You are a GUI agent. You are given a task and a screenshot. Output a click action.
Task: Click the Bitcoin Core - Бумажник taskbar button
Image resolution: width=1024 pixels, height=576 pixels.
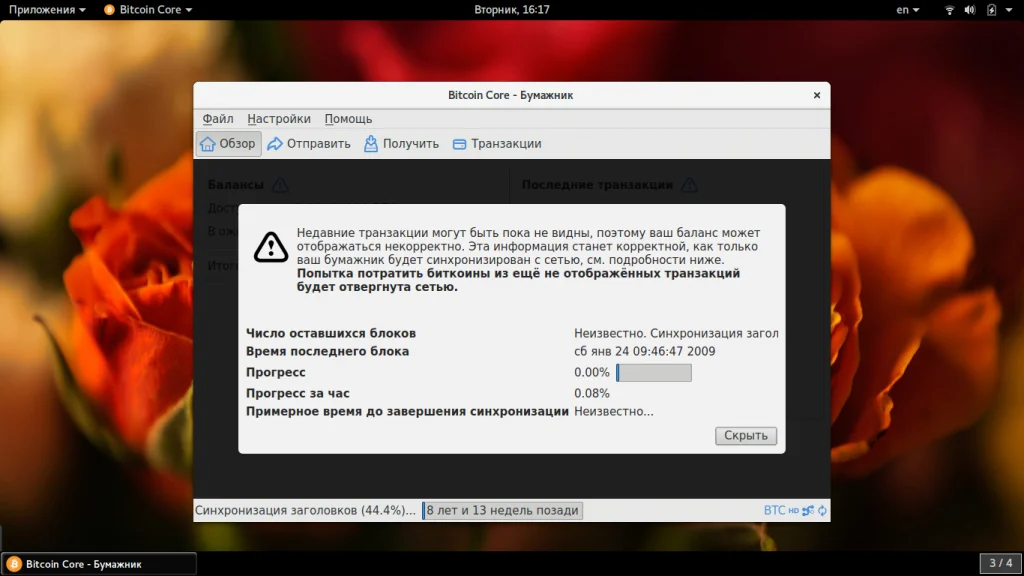pyautogui.click(x=99, y=564)
